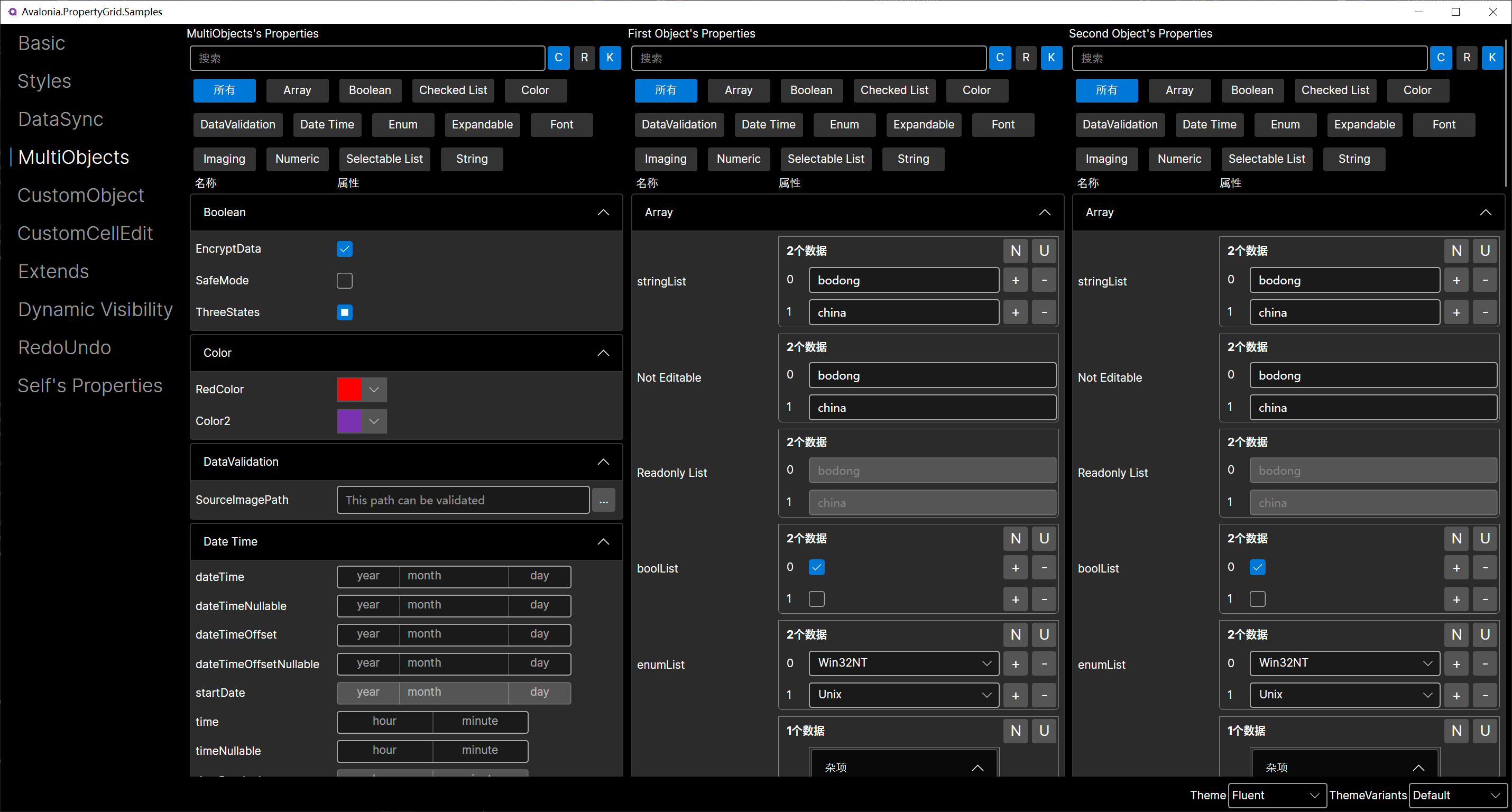Toggle the EncryptData checkbox in MultiObjects's Properties
Viewport: 1512px width, 812px height.
click(345, 249)
